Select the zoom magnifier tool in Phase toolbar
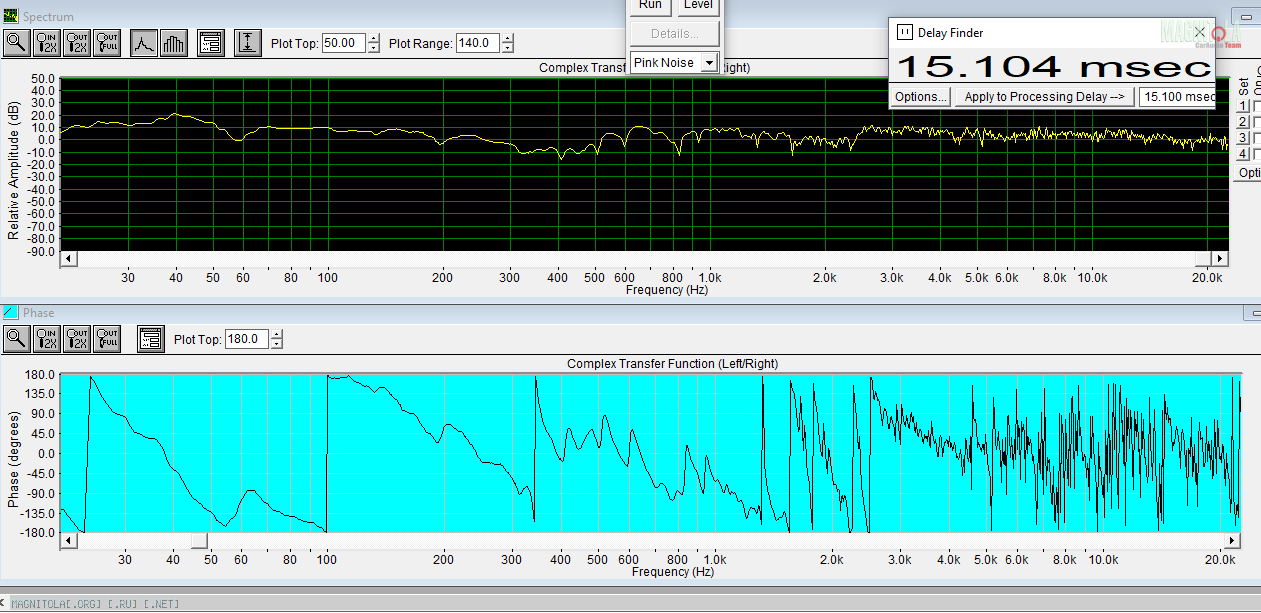 [x=17, y=339]
